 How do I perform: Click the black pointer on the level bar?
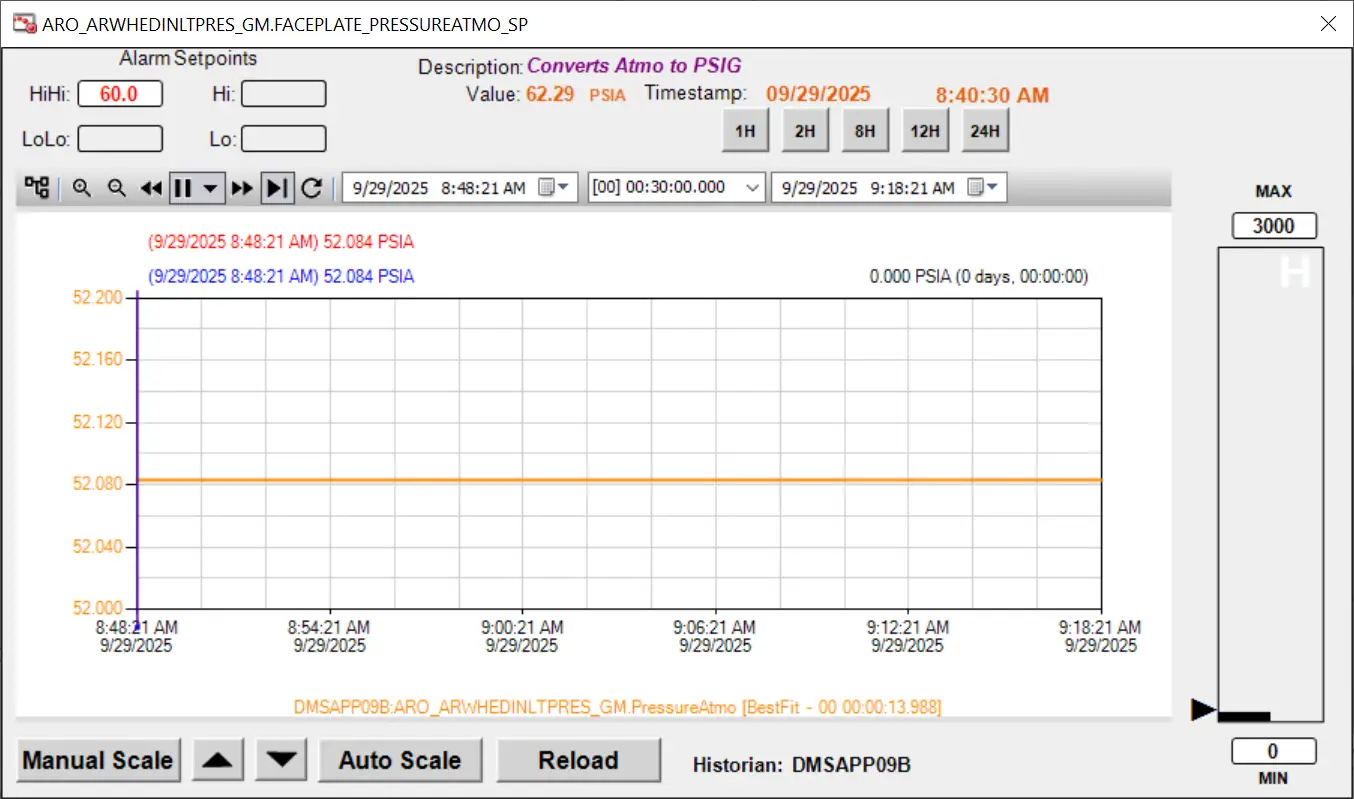point(1203,710)
